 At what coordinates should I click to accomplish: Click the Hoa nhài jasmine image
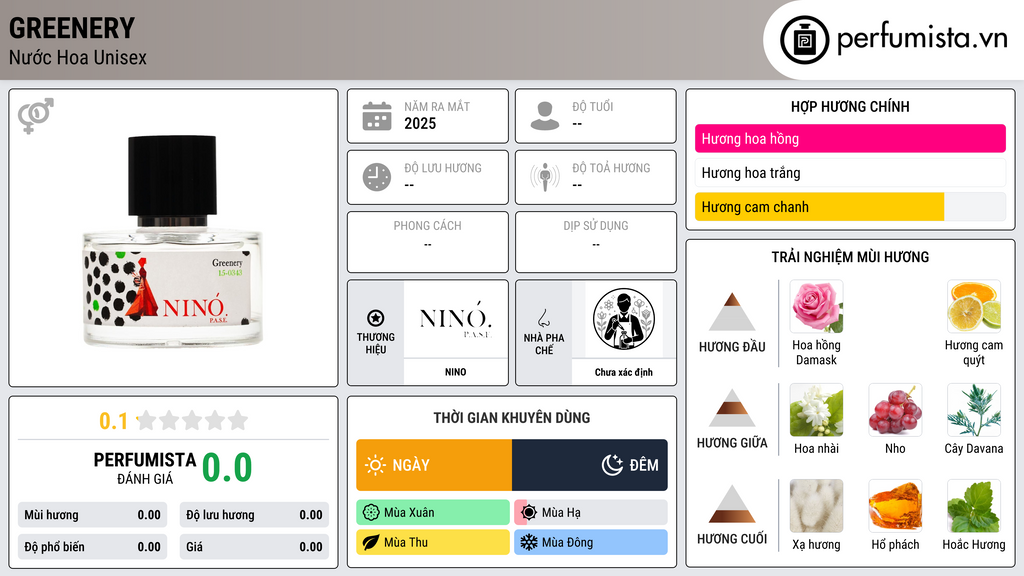pos(816,409)
